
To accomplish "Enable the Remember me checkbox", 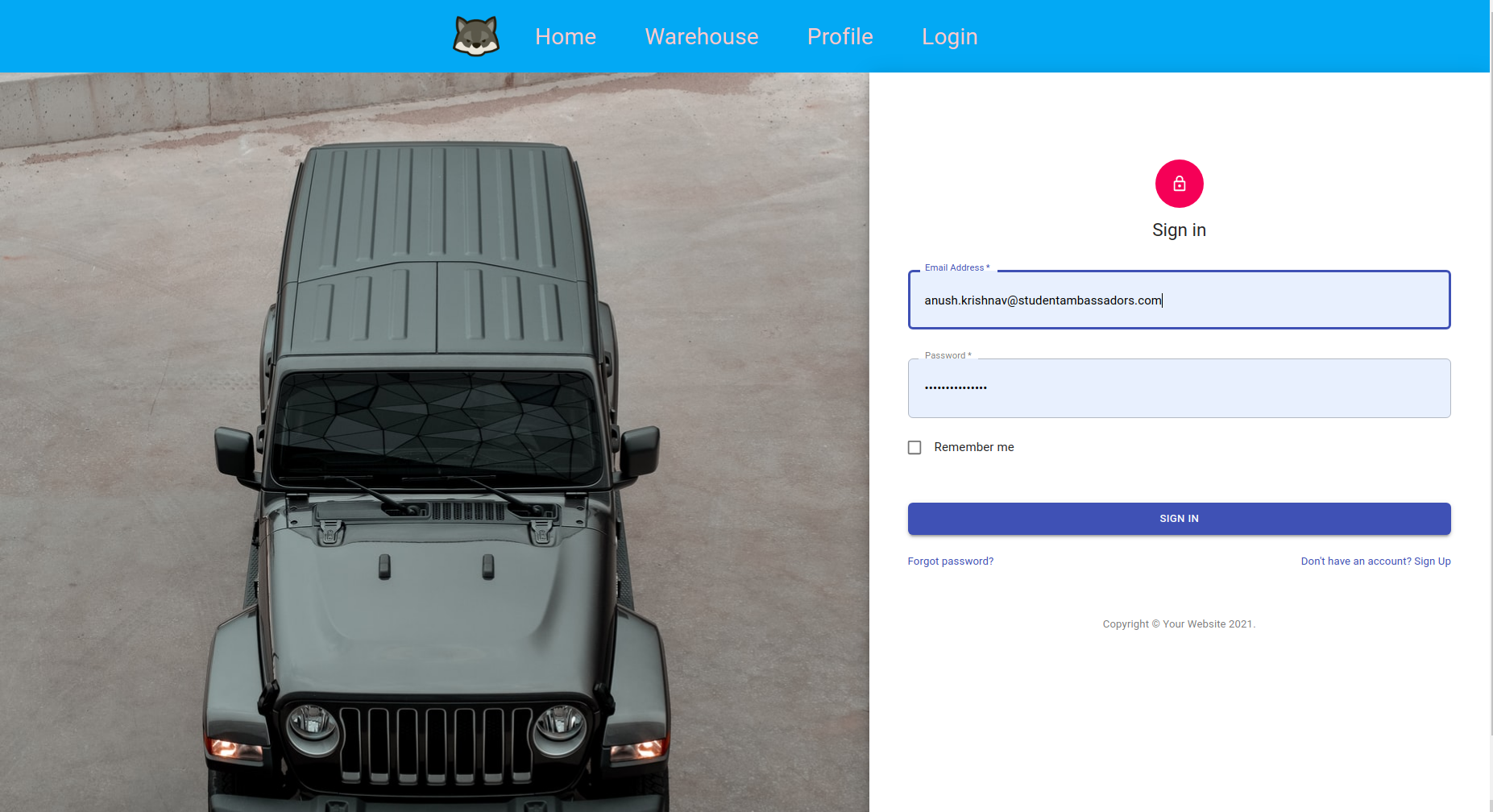I will click(x=914, y=447).
